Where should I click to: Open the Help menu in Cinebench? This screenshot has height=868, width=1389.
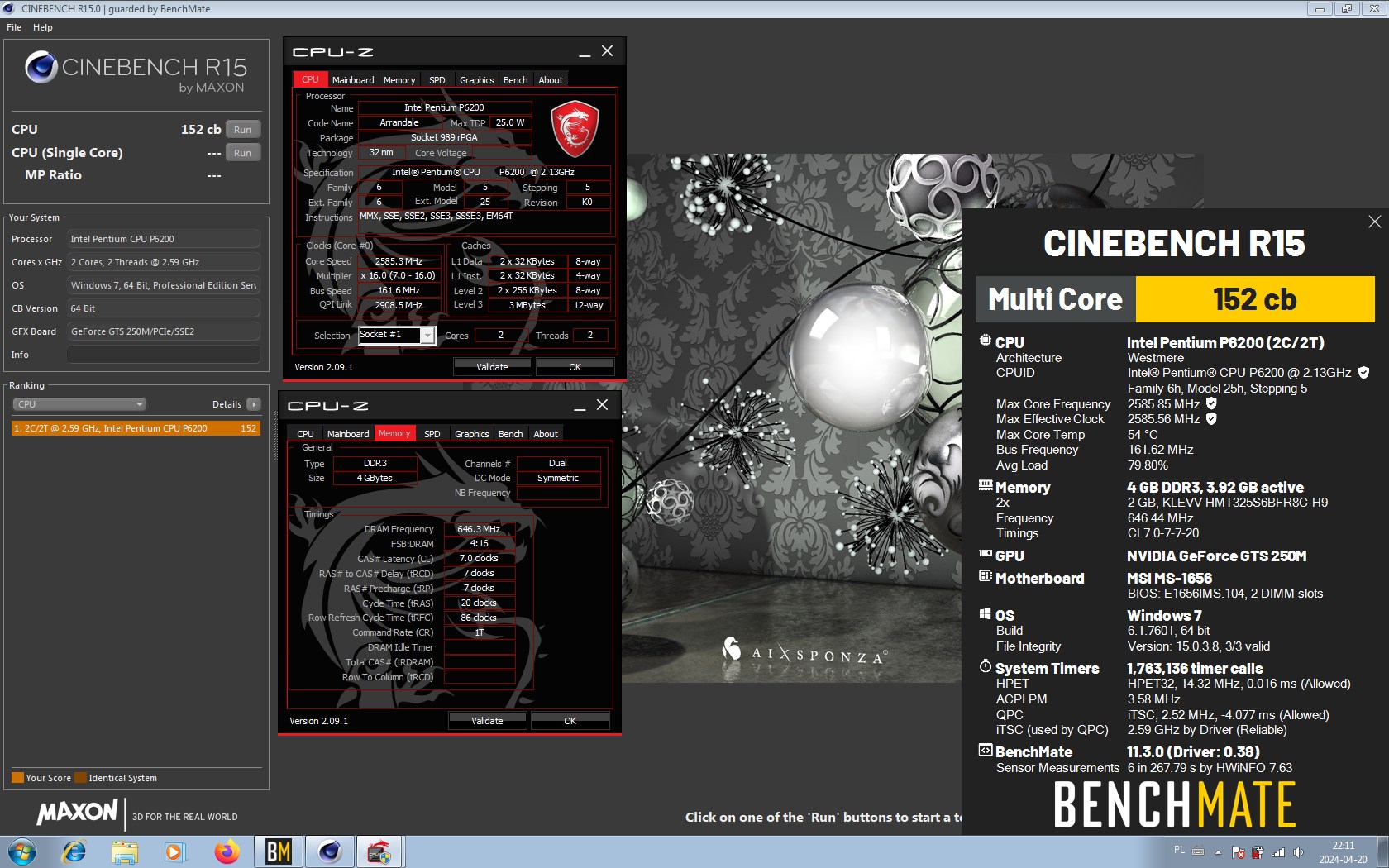tap(43, 27)
